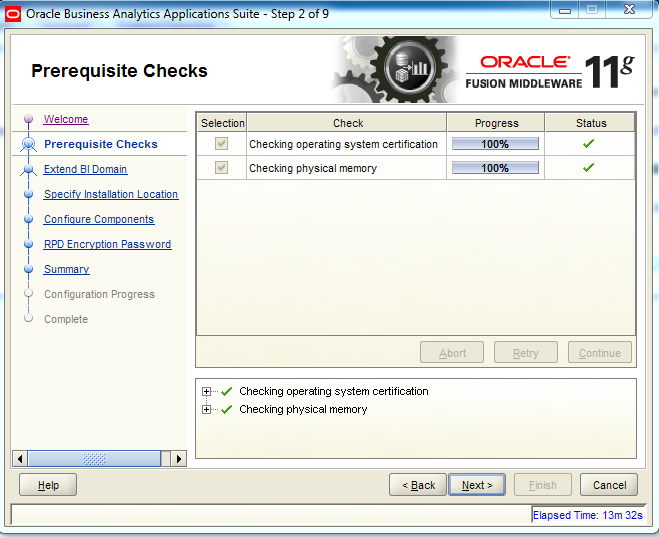The height and width of the screenshot is (538, 659).
Task: Click the Progress column header
Action: pos(496,123)
